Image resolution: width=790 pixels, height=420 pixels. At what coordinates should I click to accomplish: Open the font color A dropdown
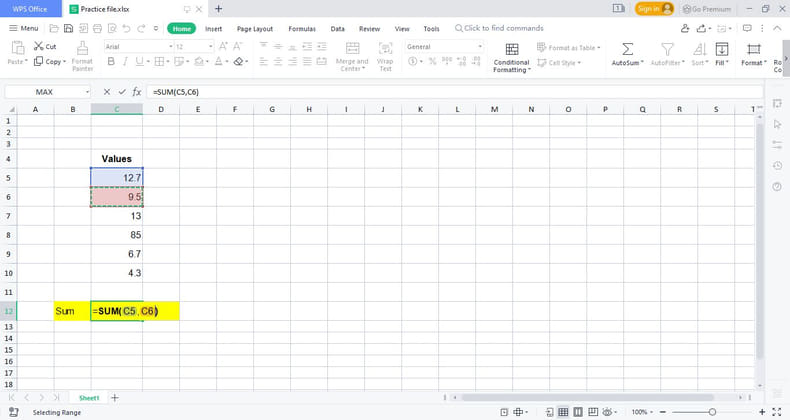coord(226,61)
